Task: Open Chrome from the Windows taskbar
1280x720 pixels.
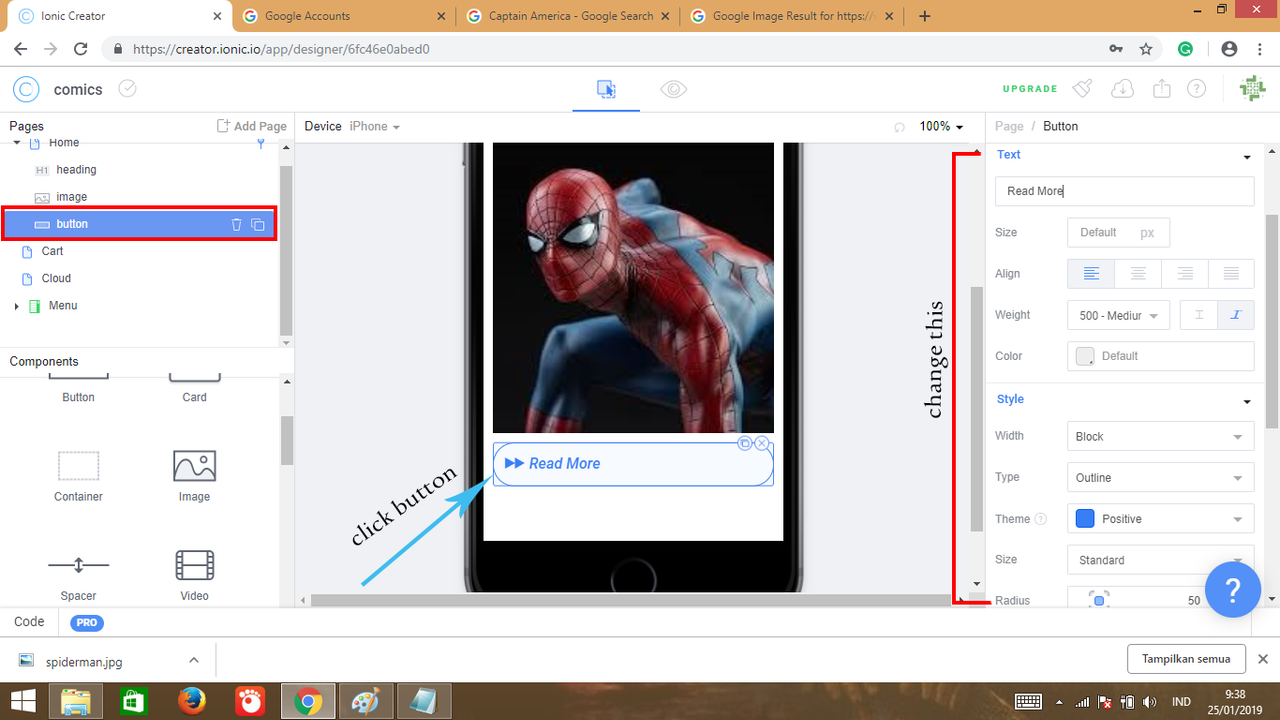Action: 308,702
